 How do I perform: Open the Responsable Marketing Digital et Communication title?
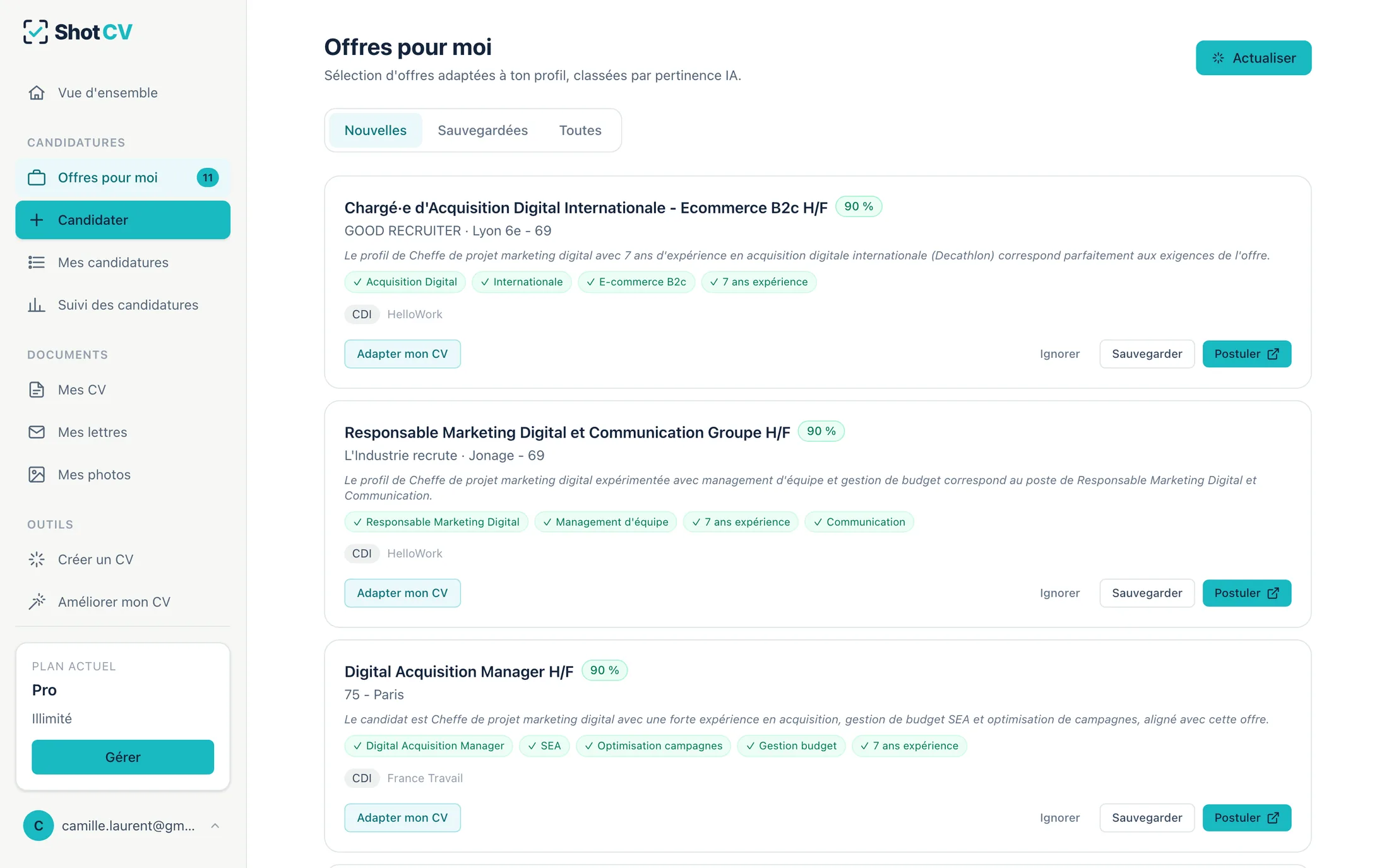coord(567,432)
